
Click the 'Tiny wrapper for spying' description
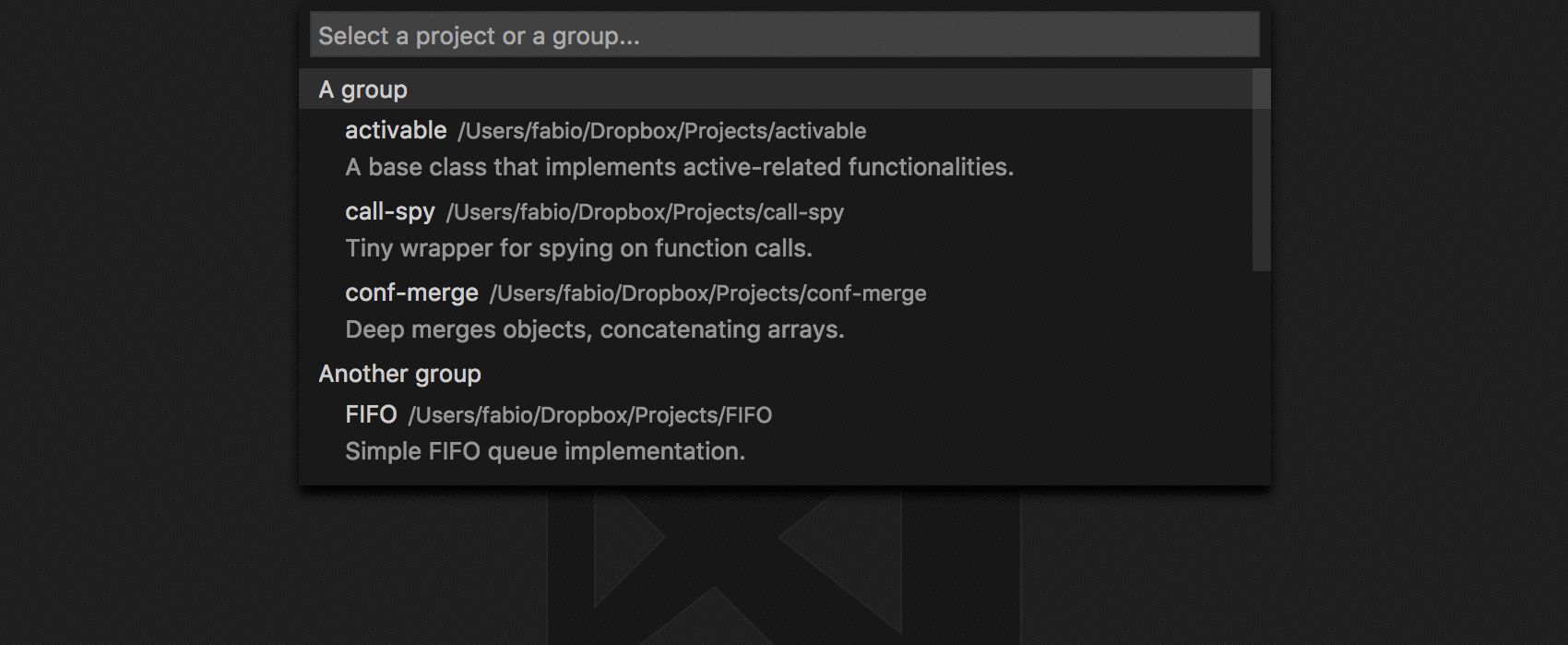578,248
